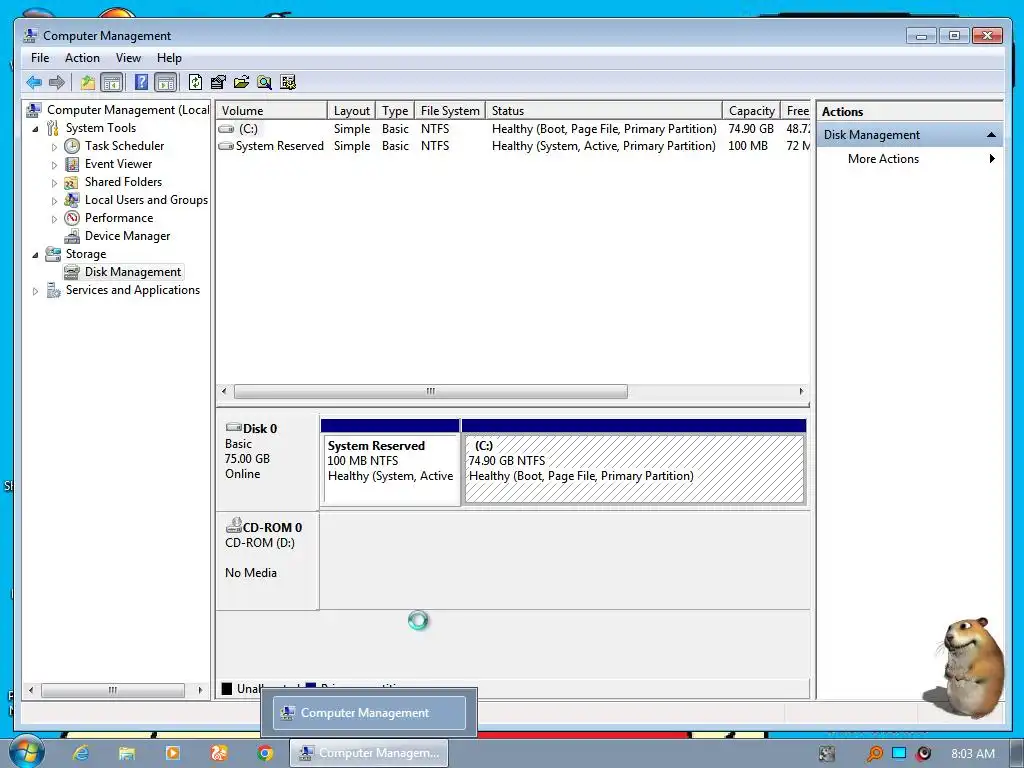Select System Tools tree item label

[101, 128]
